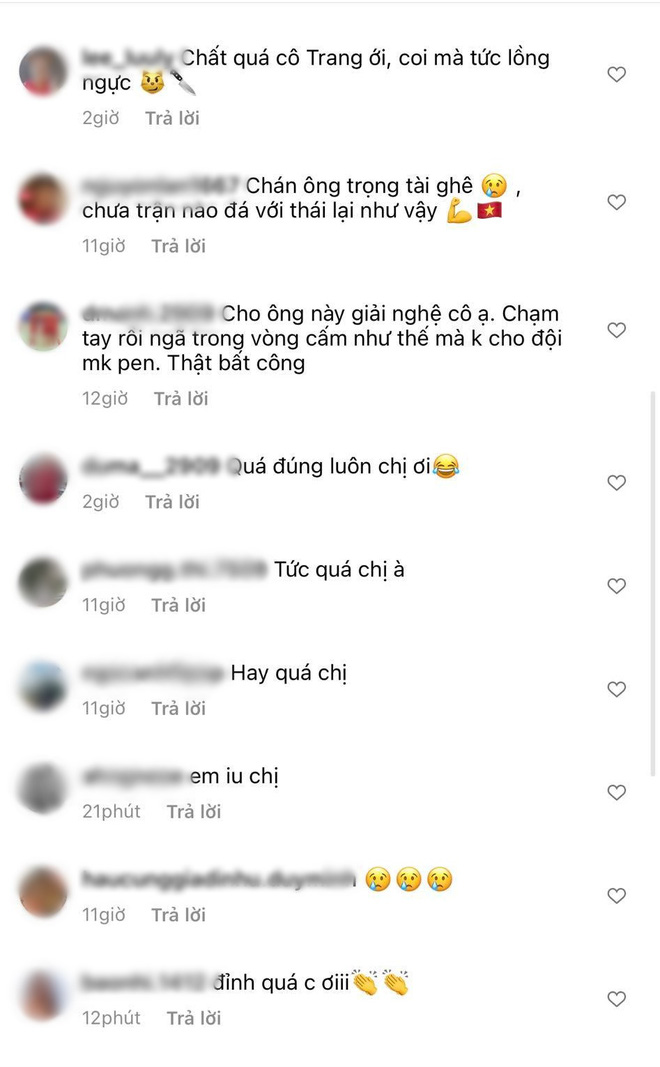
Task: Open avatar of 'Cho ông này giải nghệ' commenter
Action: pyautogui.click(x=43, y=327)
